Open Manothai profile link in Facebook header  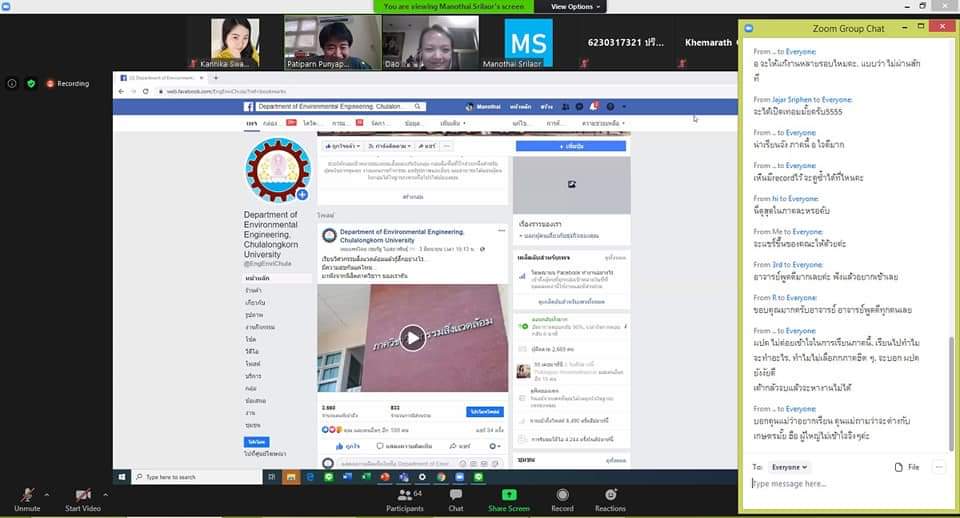click(x=484, y=107)
